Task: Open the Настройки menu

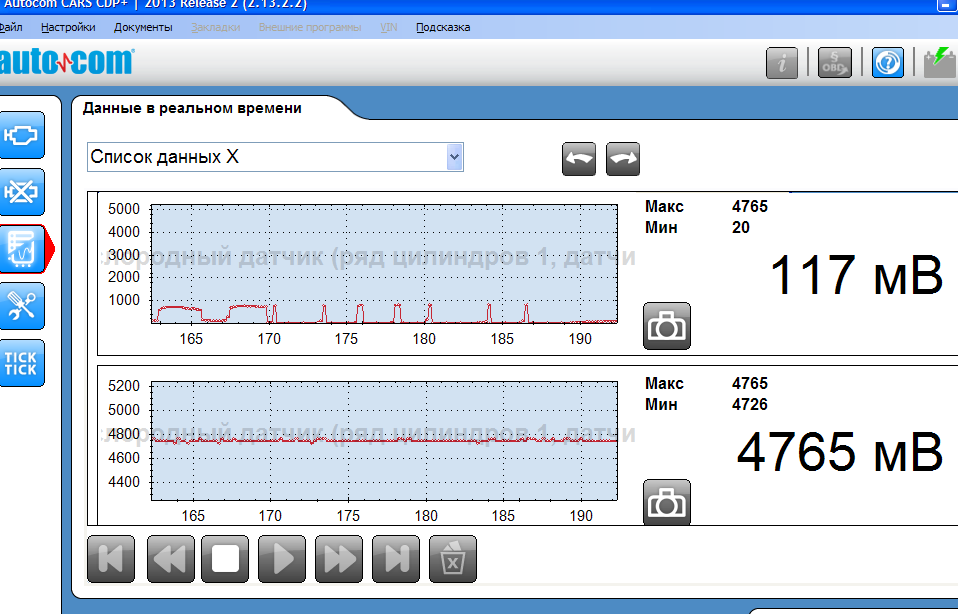Action: (x=68, y=27)
